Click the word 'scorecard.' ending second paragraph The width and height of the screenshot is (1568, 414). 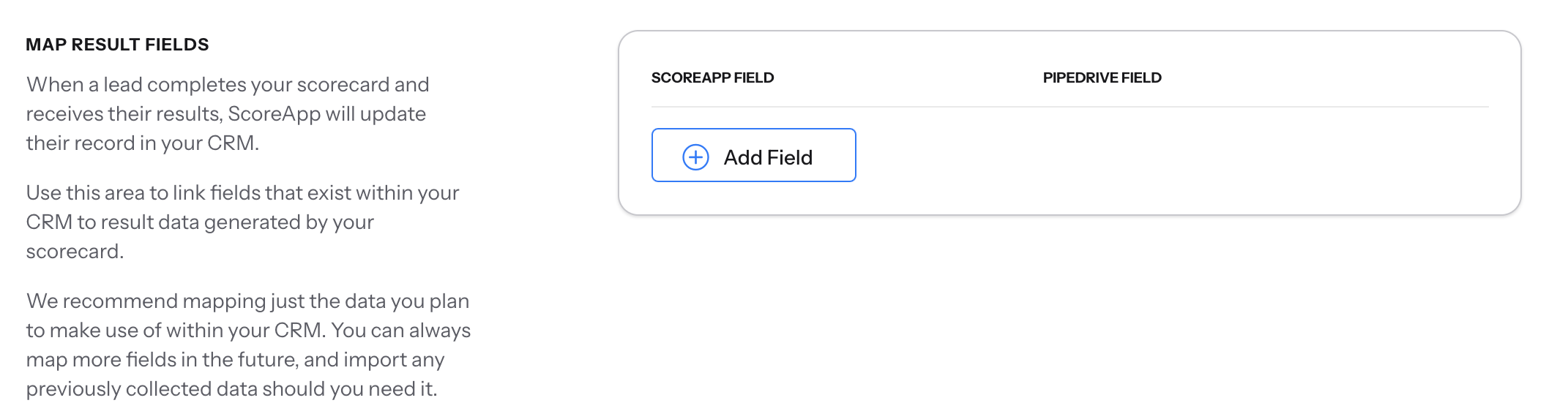75,252
